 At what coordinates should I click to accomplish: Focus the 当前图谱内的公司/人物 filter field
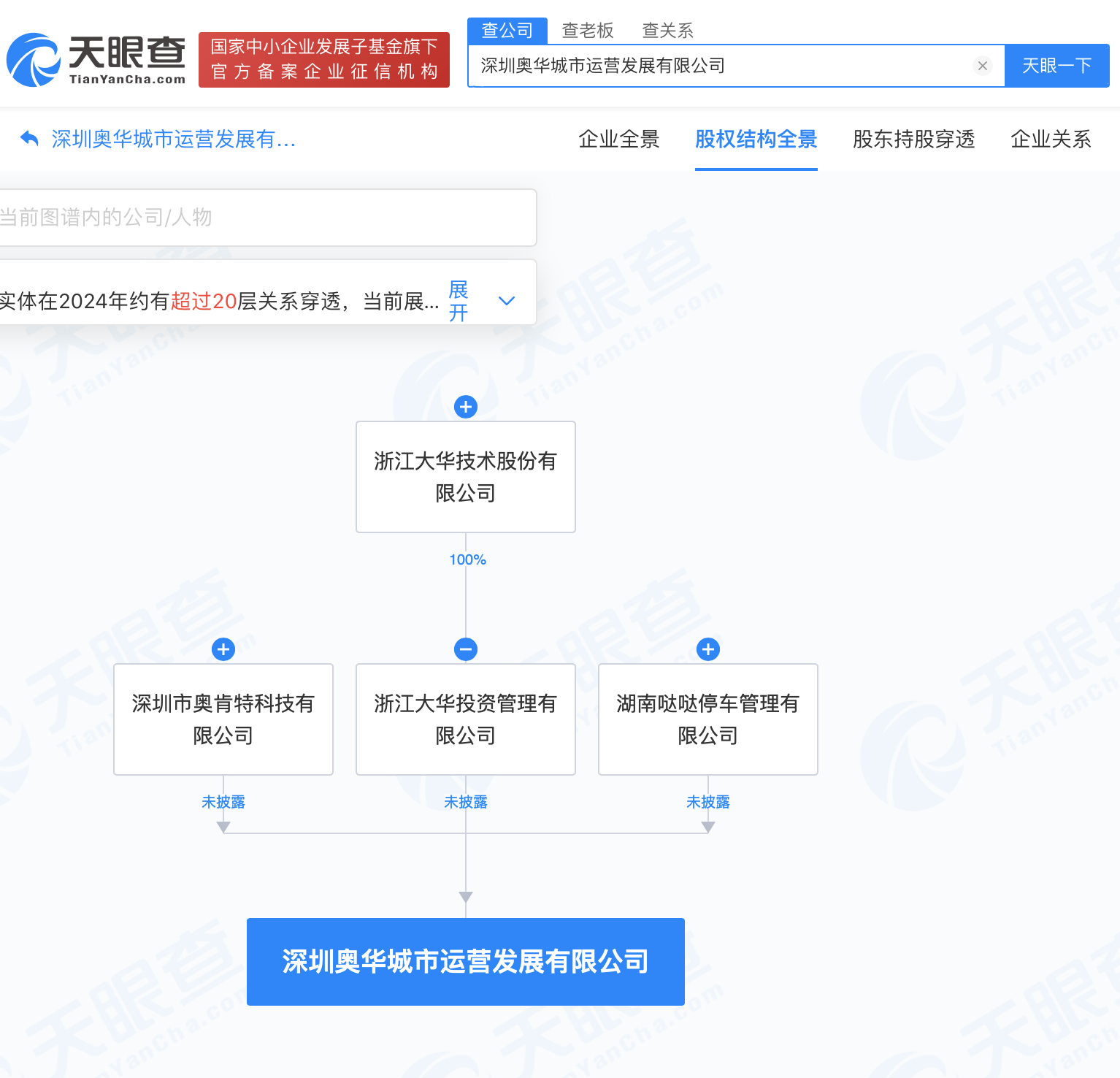point(267,218)
